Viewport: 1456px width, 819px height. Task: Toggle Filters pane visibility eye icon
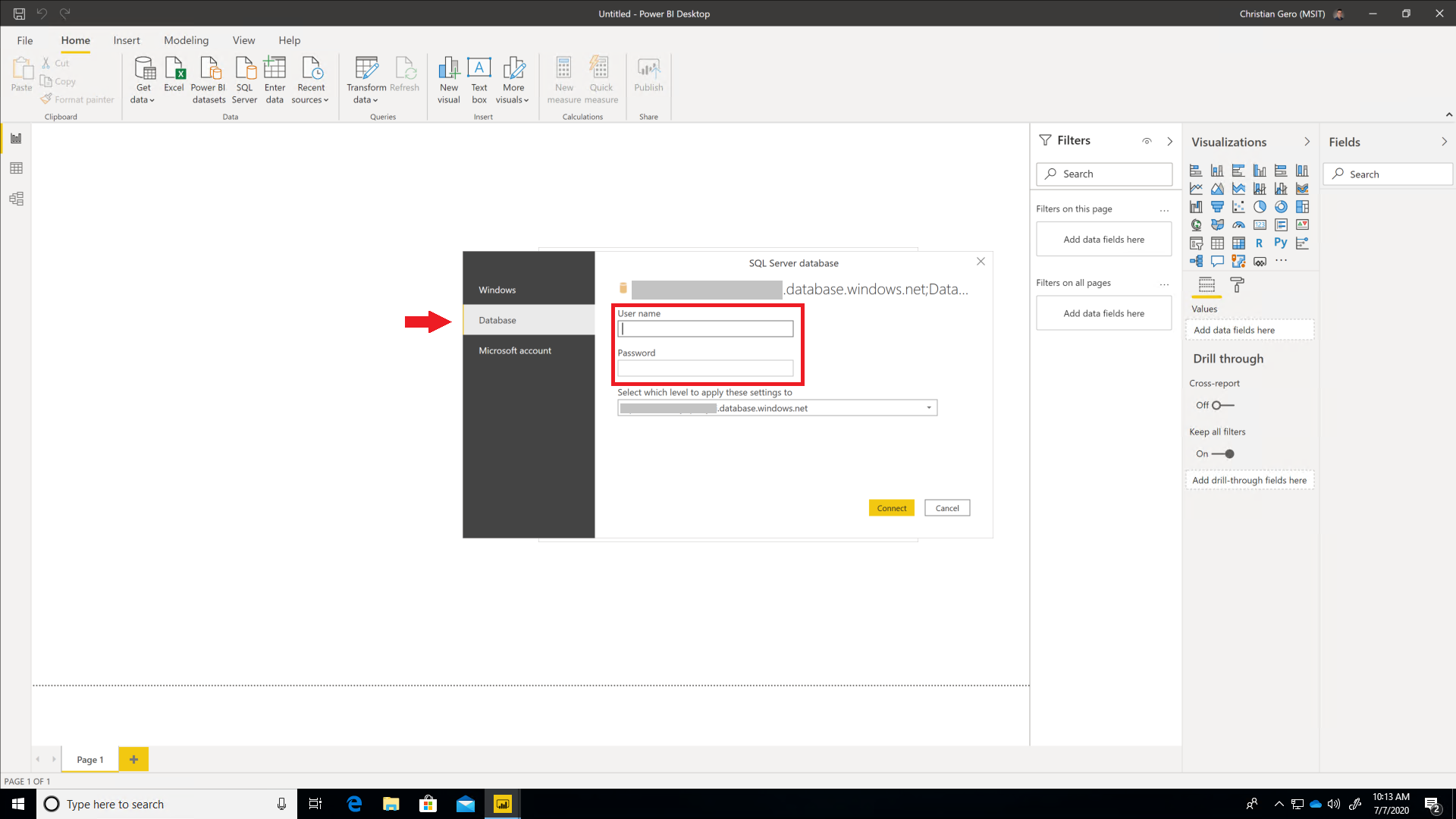(x=1147, y=141)
